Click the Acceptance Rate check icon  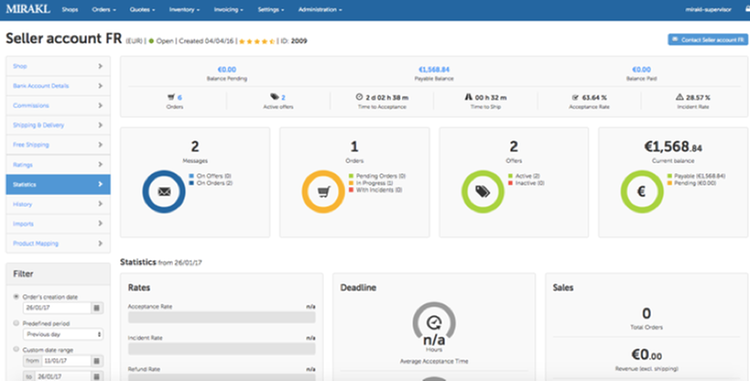[575, 97]
